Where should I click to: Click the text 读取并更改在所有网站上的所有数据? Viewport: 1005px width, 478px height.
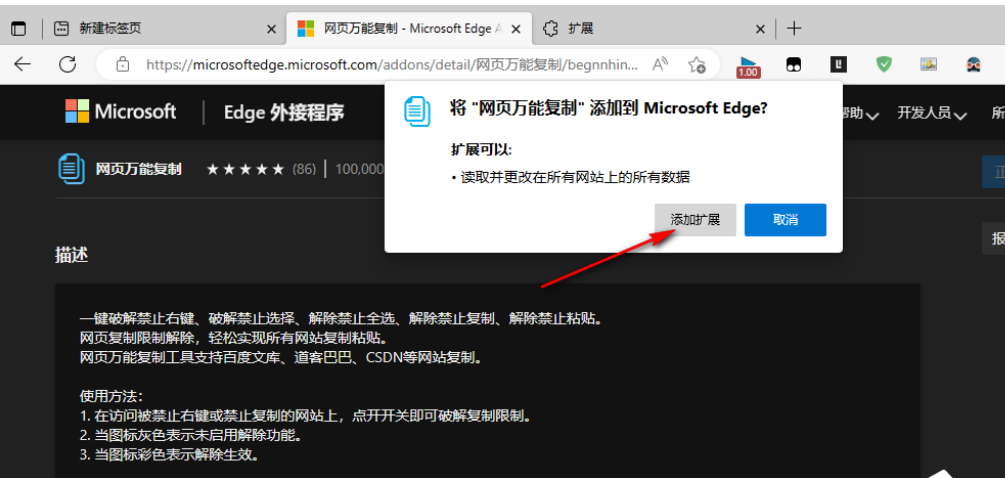(x=575, y=177)
